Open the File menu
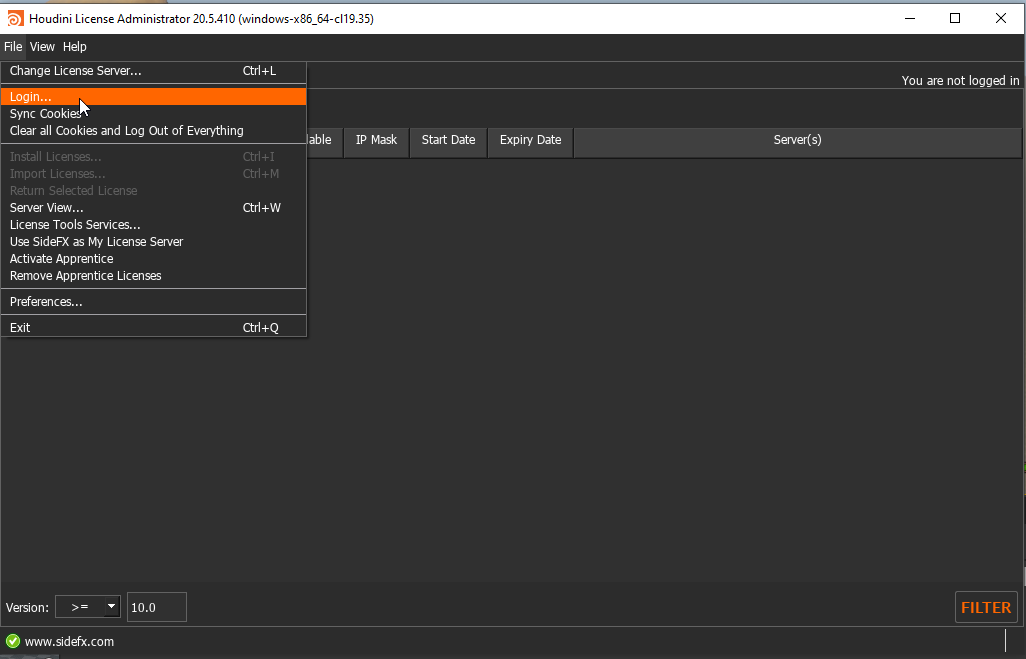The width and height of the screenshot is (1026, 659). click(x=13, y=46)
